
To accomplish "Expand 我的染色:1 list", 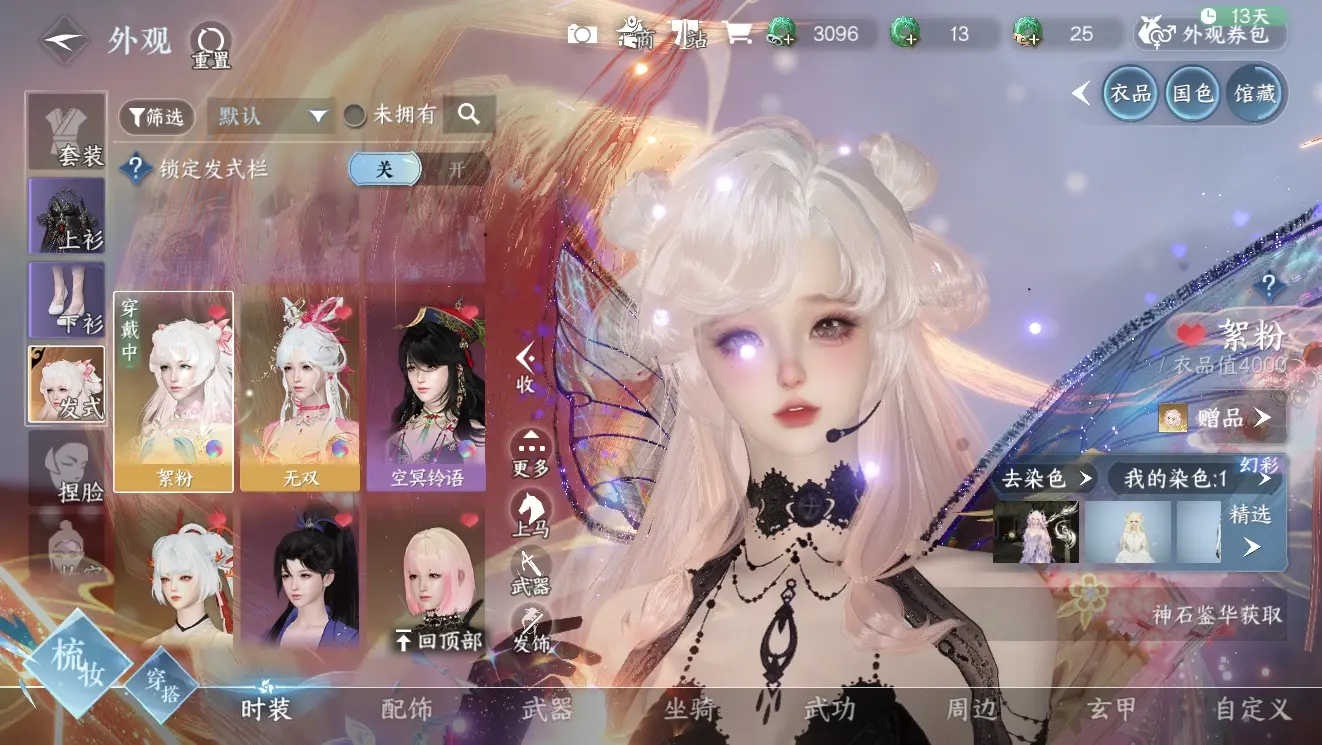I will pos(1196,478).
